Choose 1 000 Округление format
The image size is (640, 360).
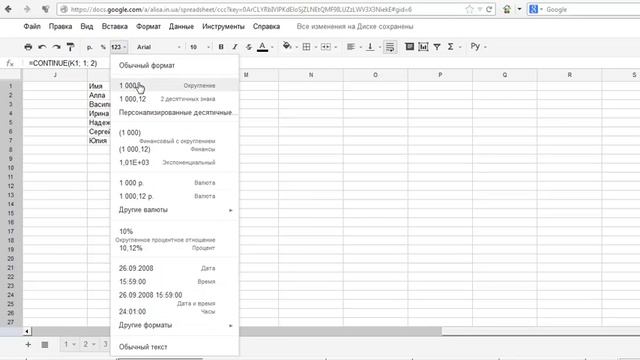[175, 85]
